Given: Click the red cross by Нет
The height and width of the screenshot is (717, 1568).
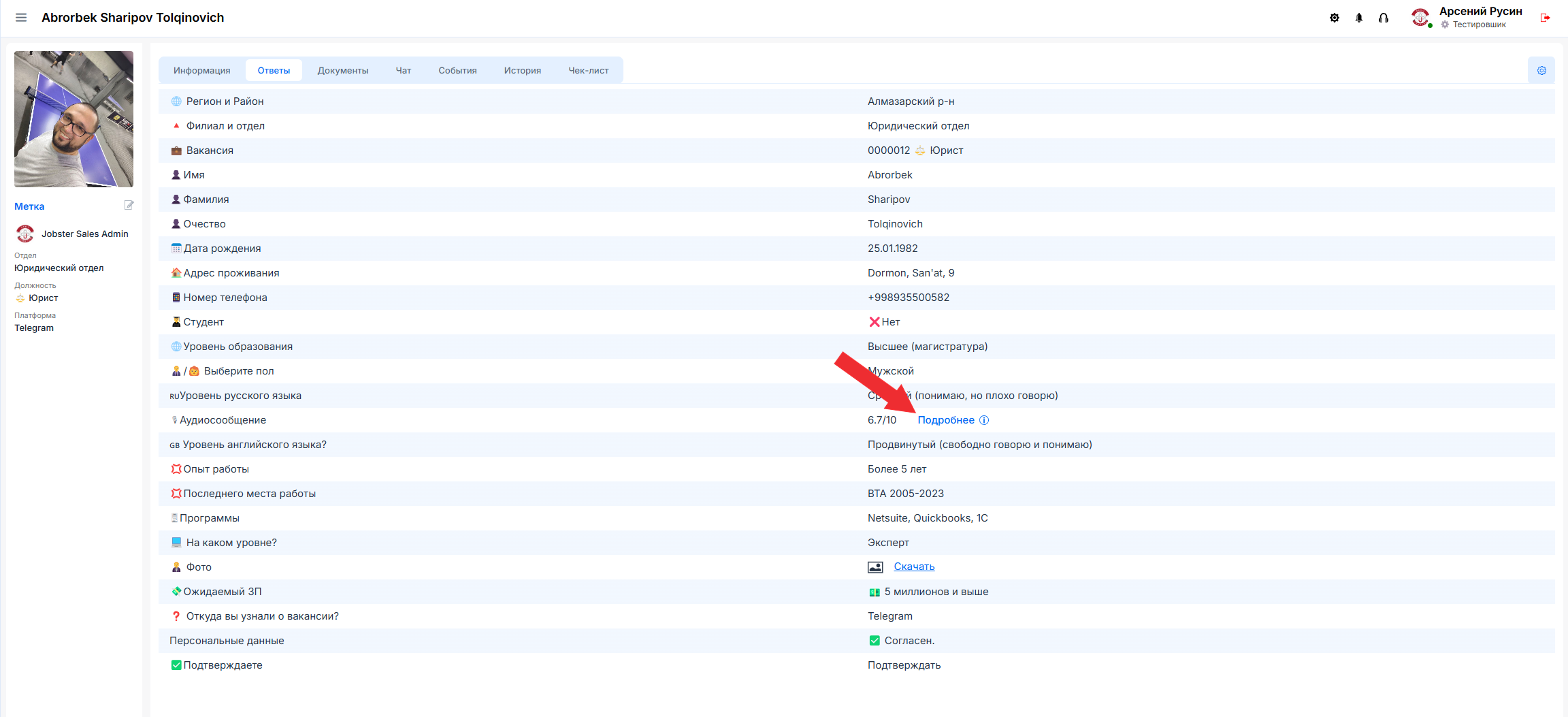Looking at the screenshot, I should (x=875, y=322).
